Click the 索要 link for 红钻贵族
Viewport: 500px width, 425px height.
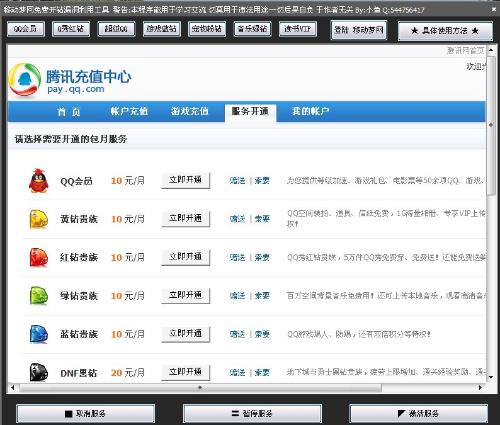pos(262,257)
